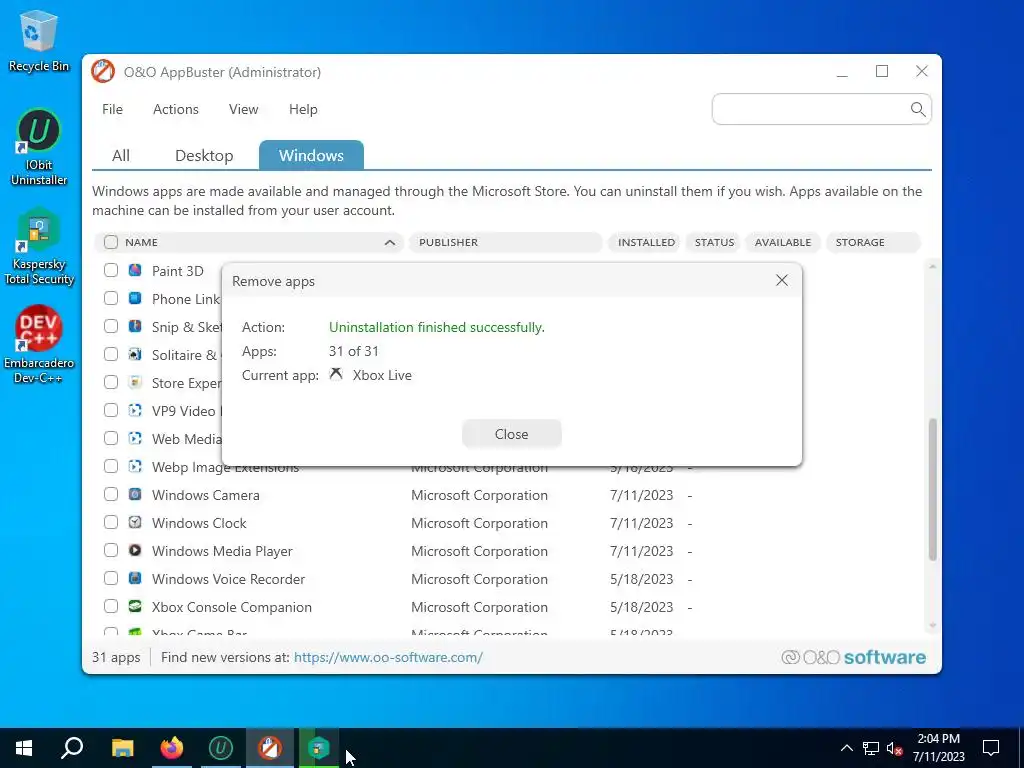1024x768 pixels.
Task: Click the Xbox Live icon in dialog
Action: click(x=336, y=374)
